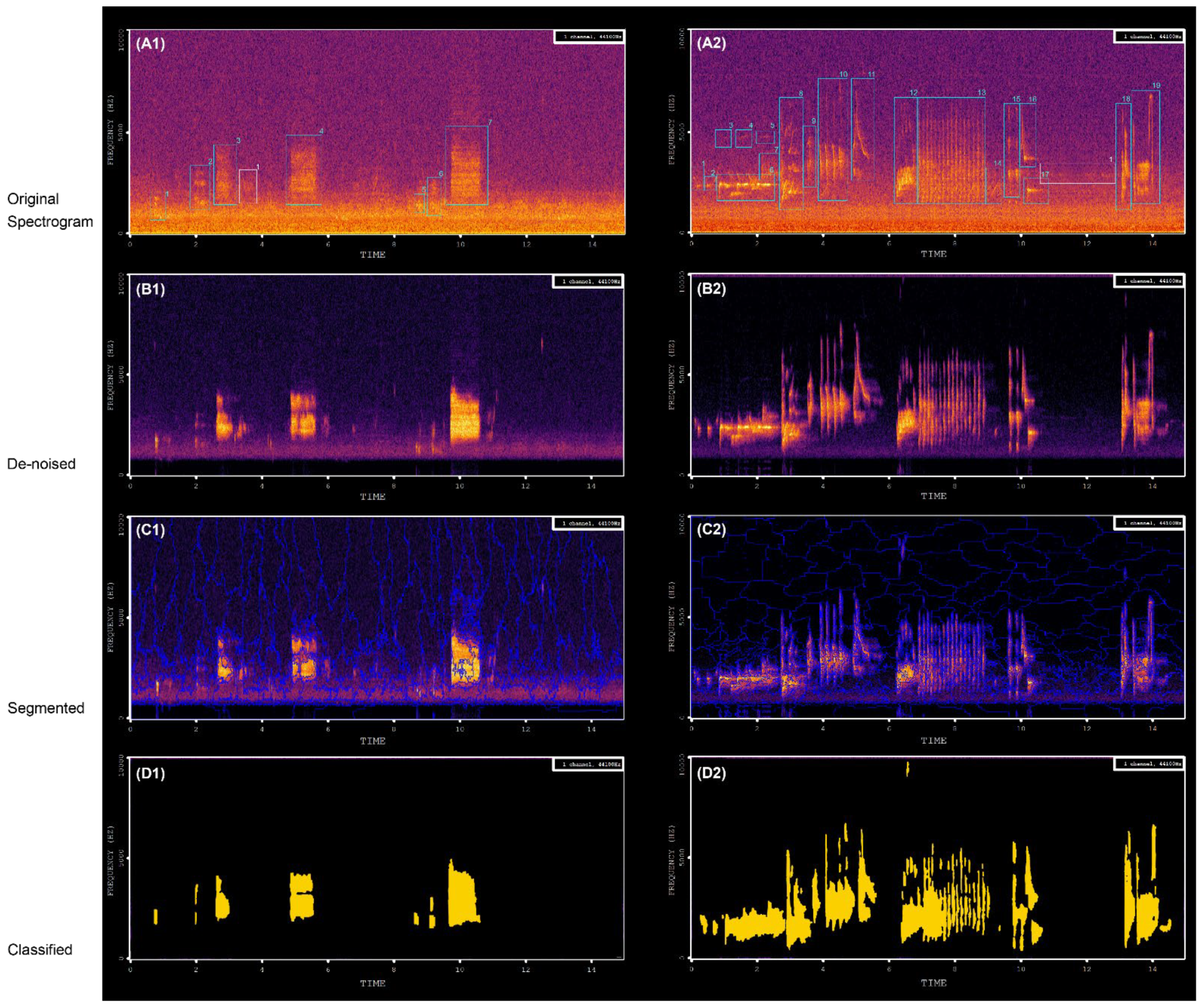Screen dimensions: 1201x1008
Task: Click the 'Classified' row label
Action: point(40,950)
